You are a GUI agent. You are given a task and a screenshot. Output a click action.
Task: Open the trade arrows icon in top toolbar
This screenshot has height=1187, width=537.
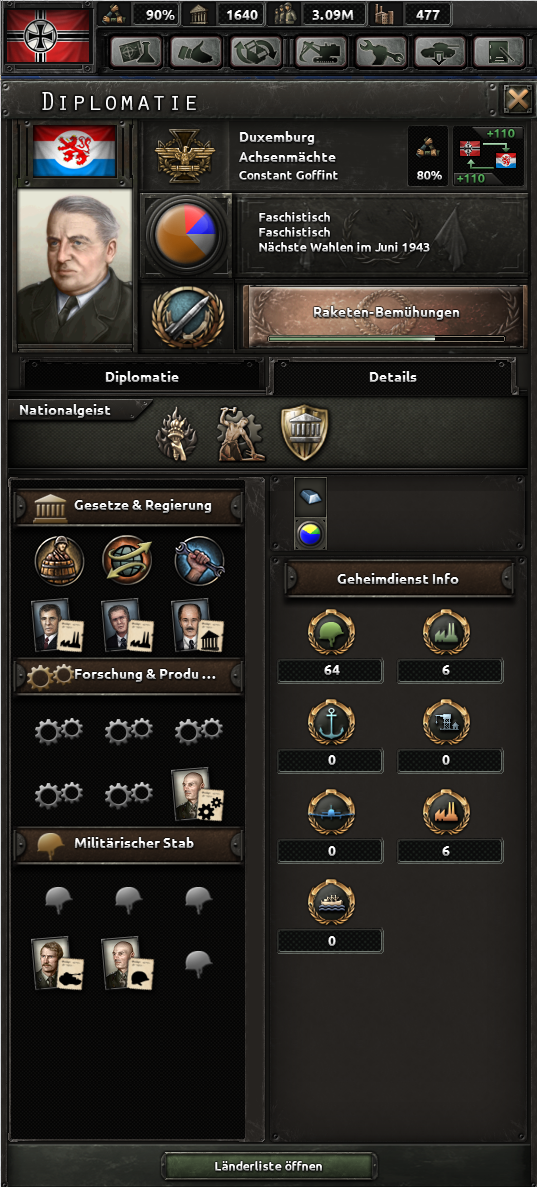tap(257, 51)
